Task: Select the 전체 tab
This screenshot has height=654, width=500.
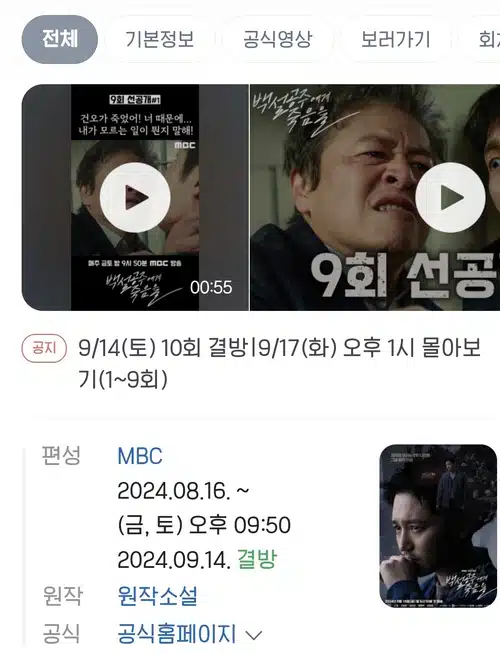Action: click(x=60, y=39)
